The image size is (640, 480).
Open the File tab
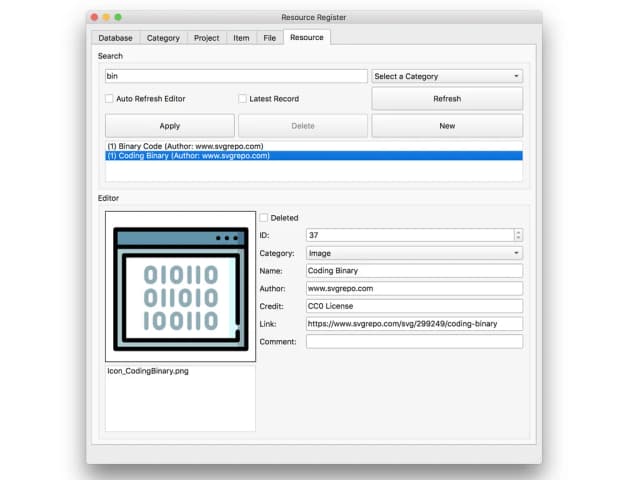tap(269, 38)
